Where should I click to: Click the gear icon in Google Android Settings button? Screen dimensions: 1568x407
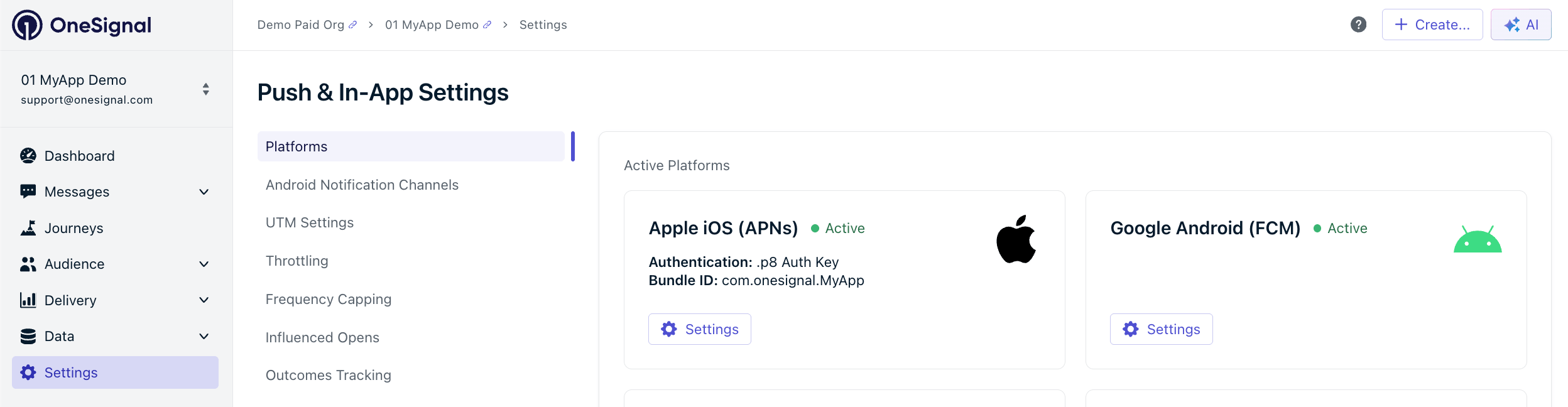pos(1131,329)
